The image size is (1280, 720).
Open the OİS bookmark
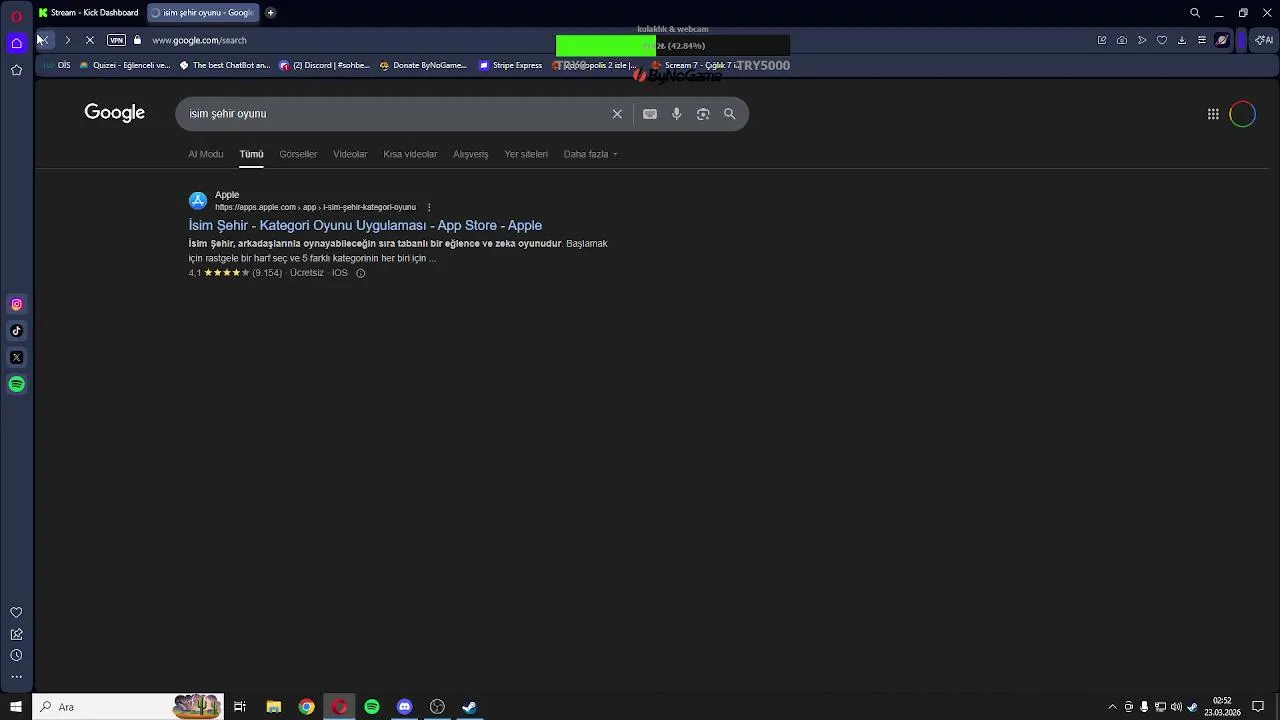[x=57, y=65]
